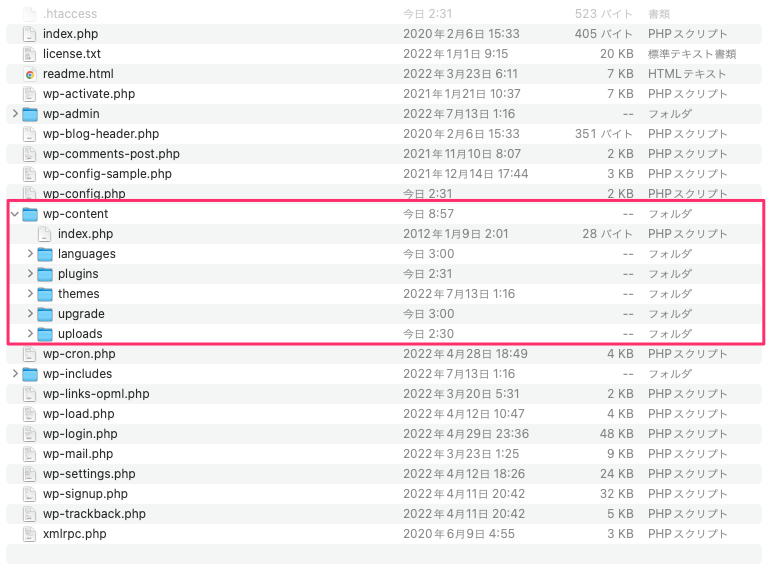Click the themes folder icon

pos(45,294)
